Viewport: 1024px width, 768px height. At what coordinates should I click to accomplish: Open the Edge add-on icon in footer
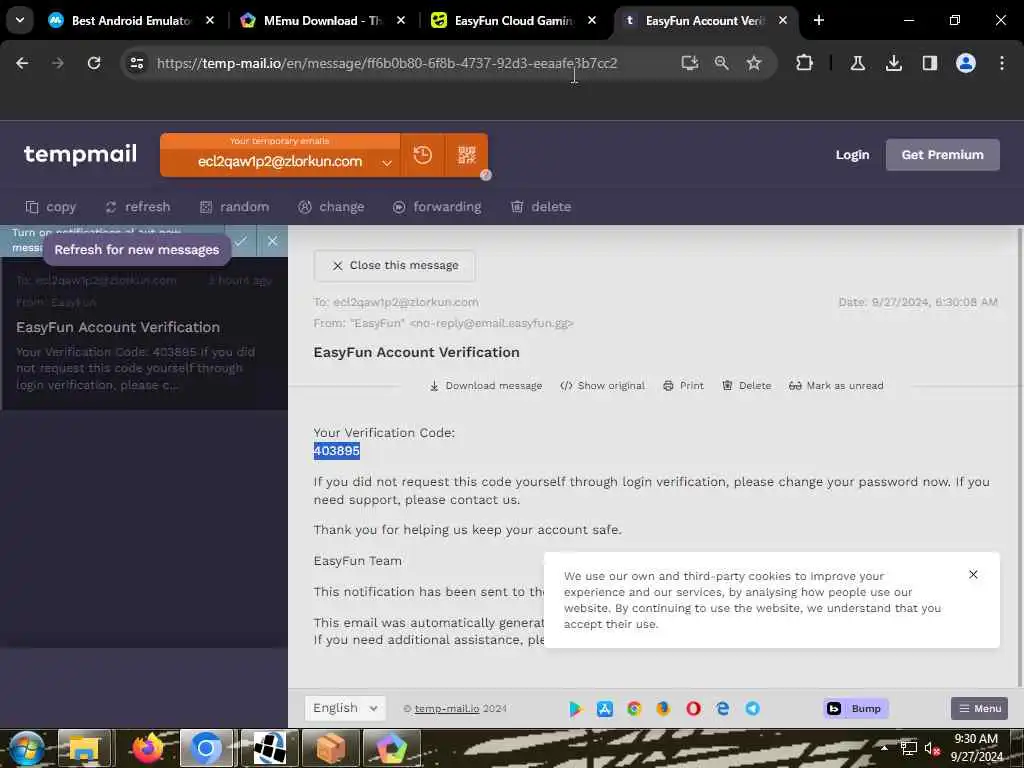pyautogui.click(x=723, y=709)
